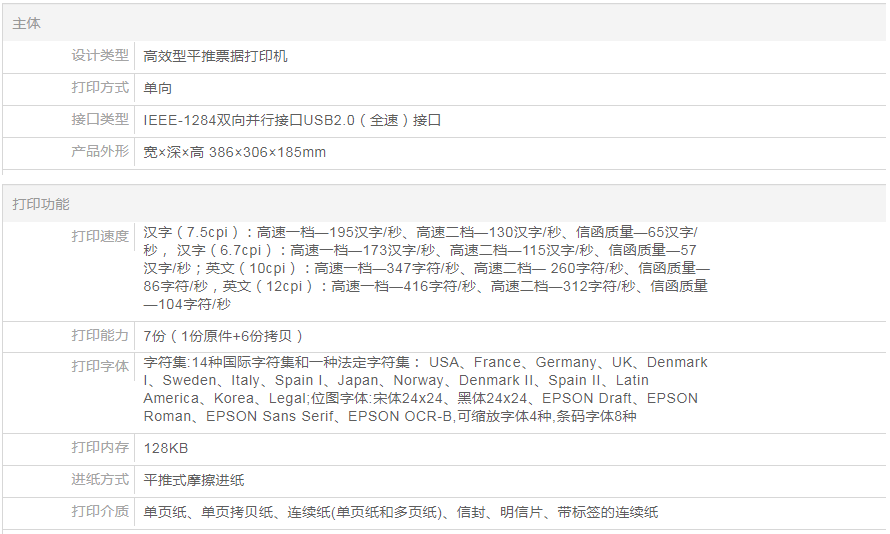The width and height of the screenshot is (890, 534).
Task: Click the 高效型平推票据打印机 value text
Action: click(215, 56)
